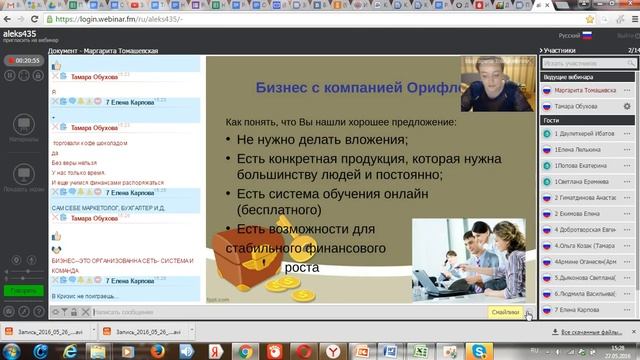Open options menu for 1Попова Екатерина
Viewport: 640px width, 360px height.
pyautogui.click(x=627, y=166)
